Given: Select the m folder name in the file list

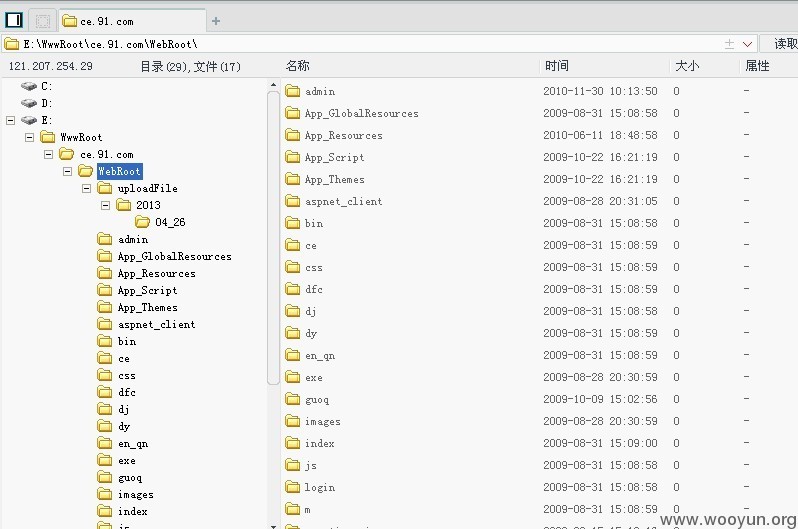Looking at the screenshot, I should coord(307,510).
